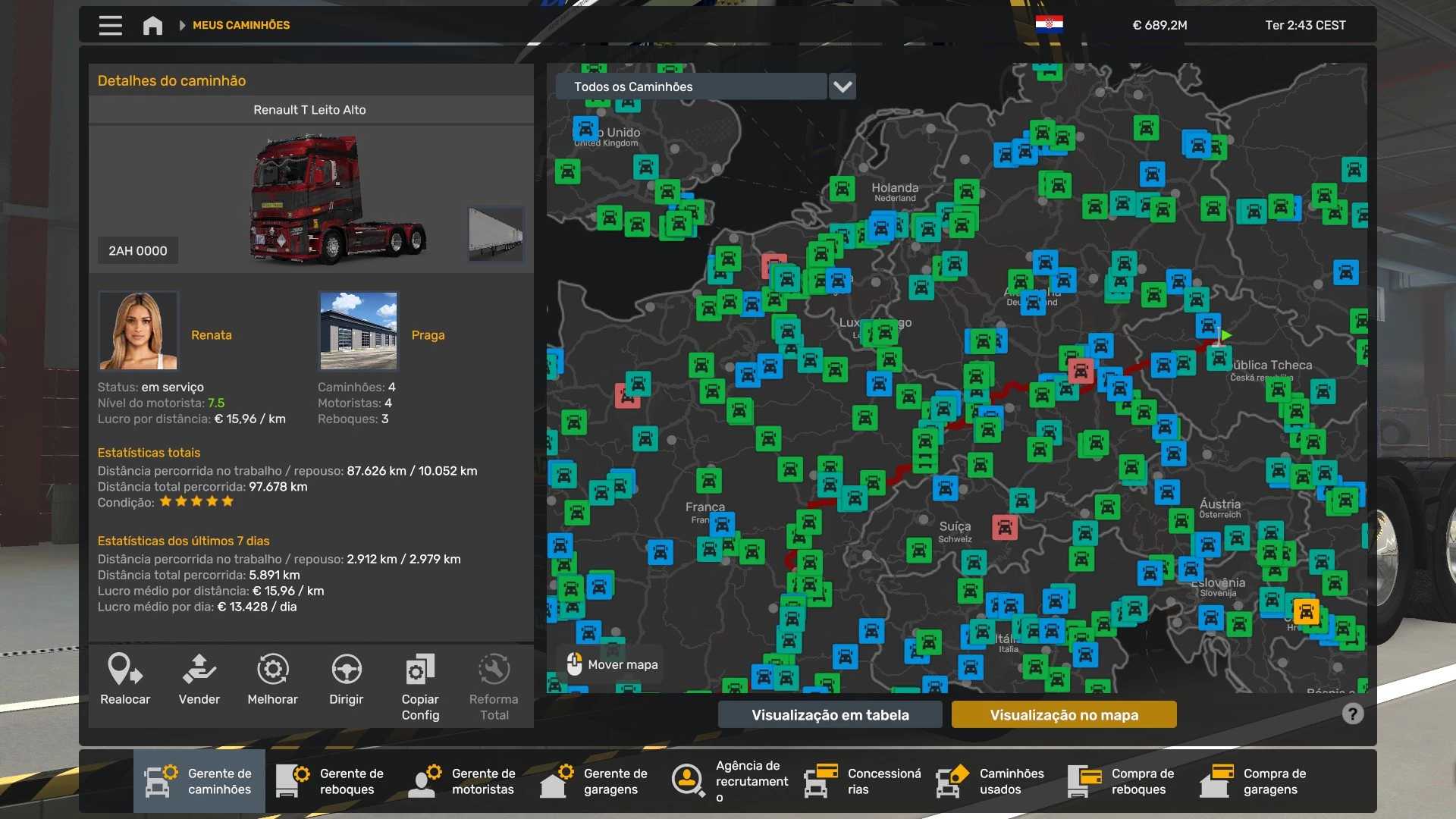Switch to Visualização em tabela

point(830,714)
